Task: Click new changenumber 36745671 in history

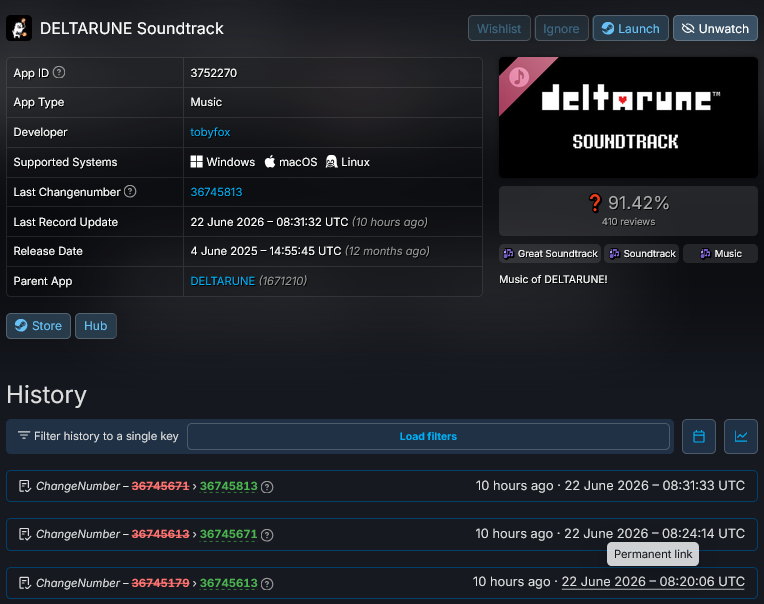Action: coord(229,534)
